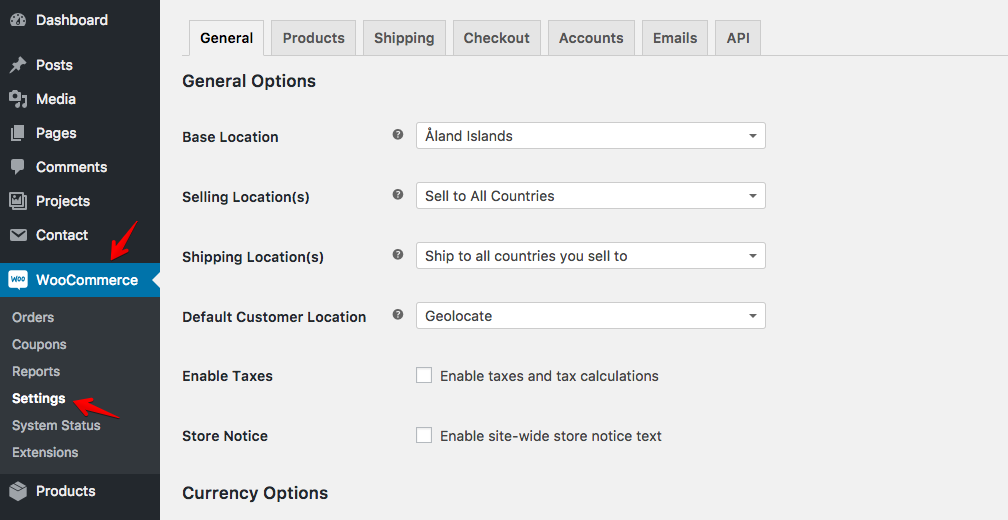Click help icon beside Default Customer Location
This screenshot has height=520, width=1008.
(x=398, y=314)
